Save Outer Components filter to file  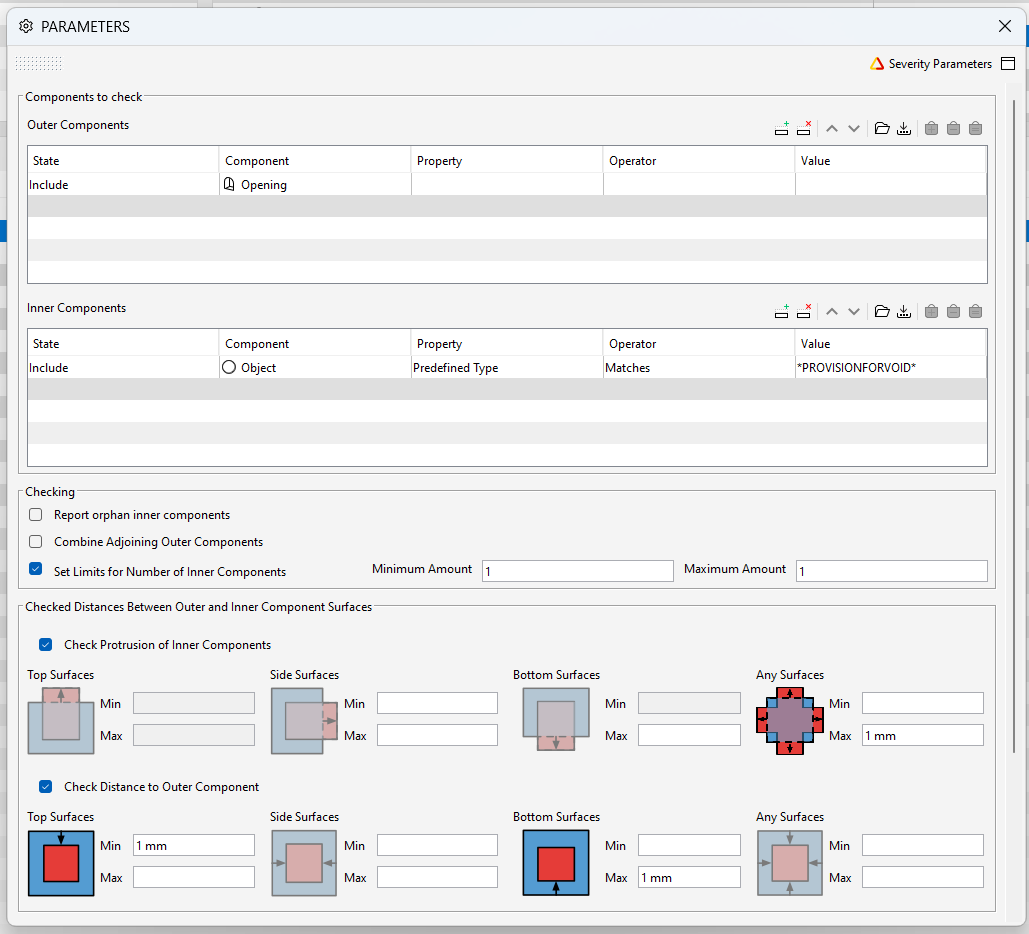(904, 129)
